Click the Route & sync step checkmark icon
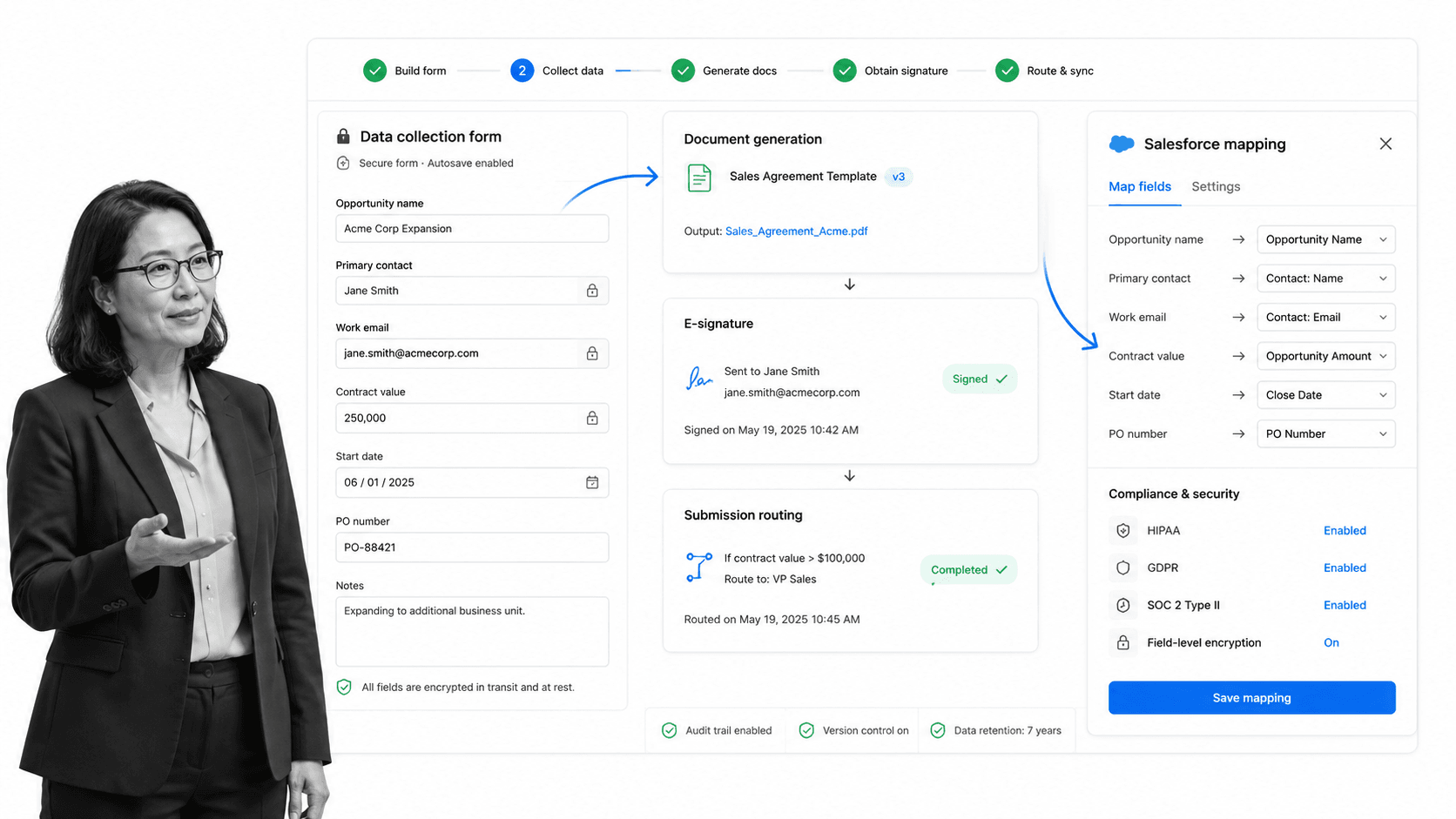The width and height of the screenshot is (1456, 819). [x=1007, y=70]
